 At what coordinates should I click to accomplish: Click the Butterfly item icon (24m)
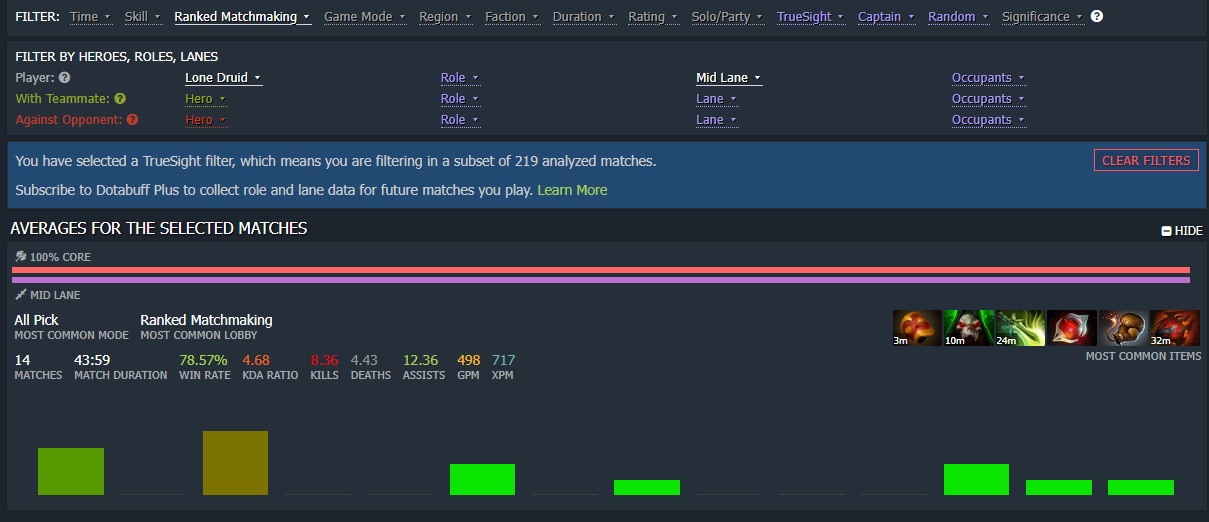point(1020,328)
